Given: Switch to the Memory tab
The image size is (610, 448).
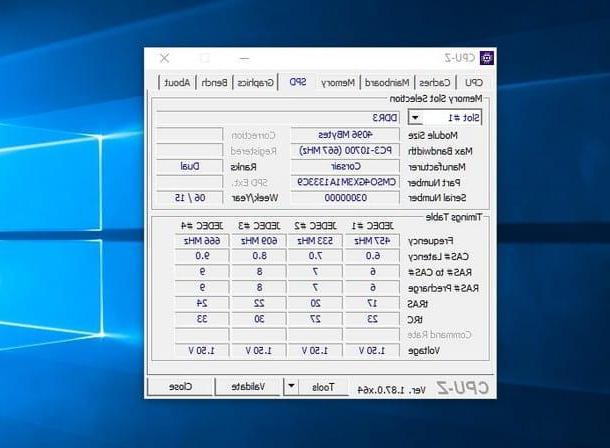Looking at the screenshot, I should coord(338,82).
